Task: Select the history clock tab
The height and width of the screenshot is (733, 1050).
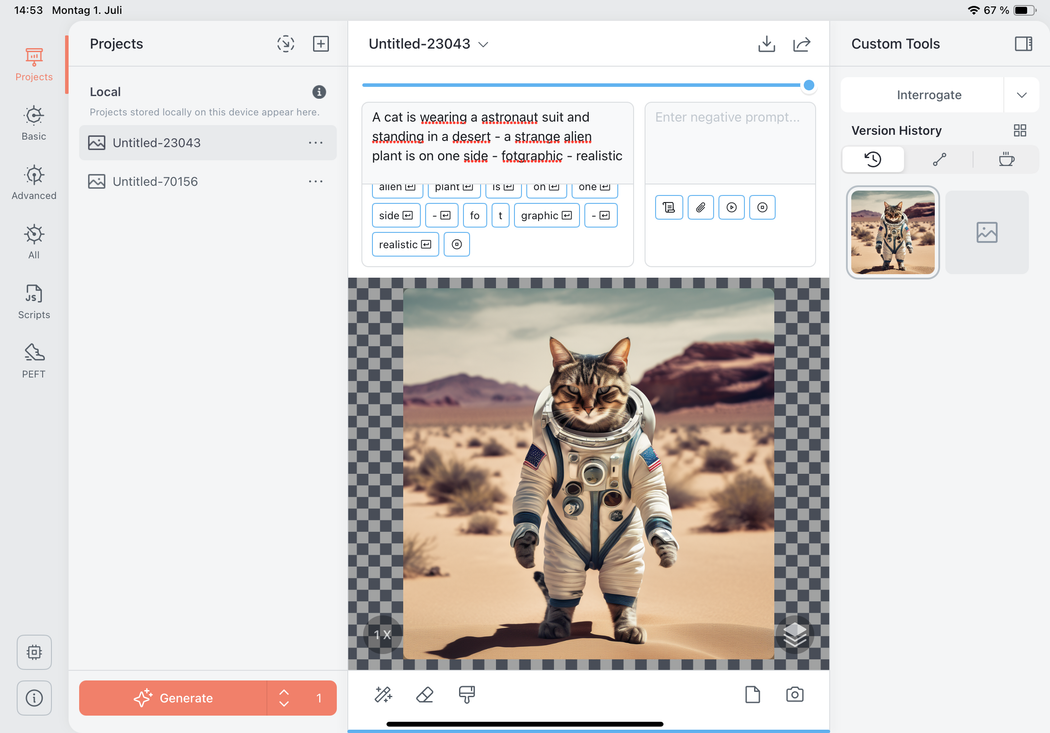Action: pos(873,159)
